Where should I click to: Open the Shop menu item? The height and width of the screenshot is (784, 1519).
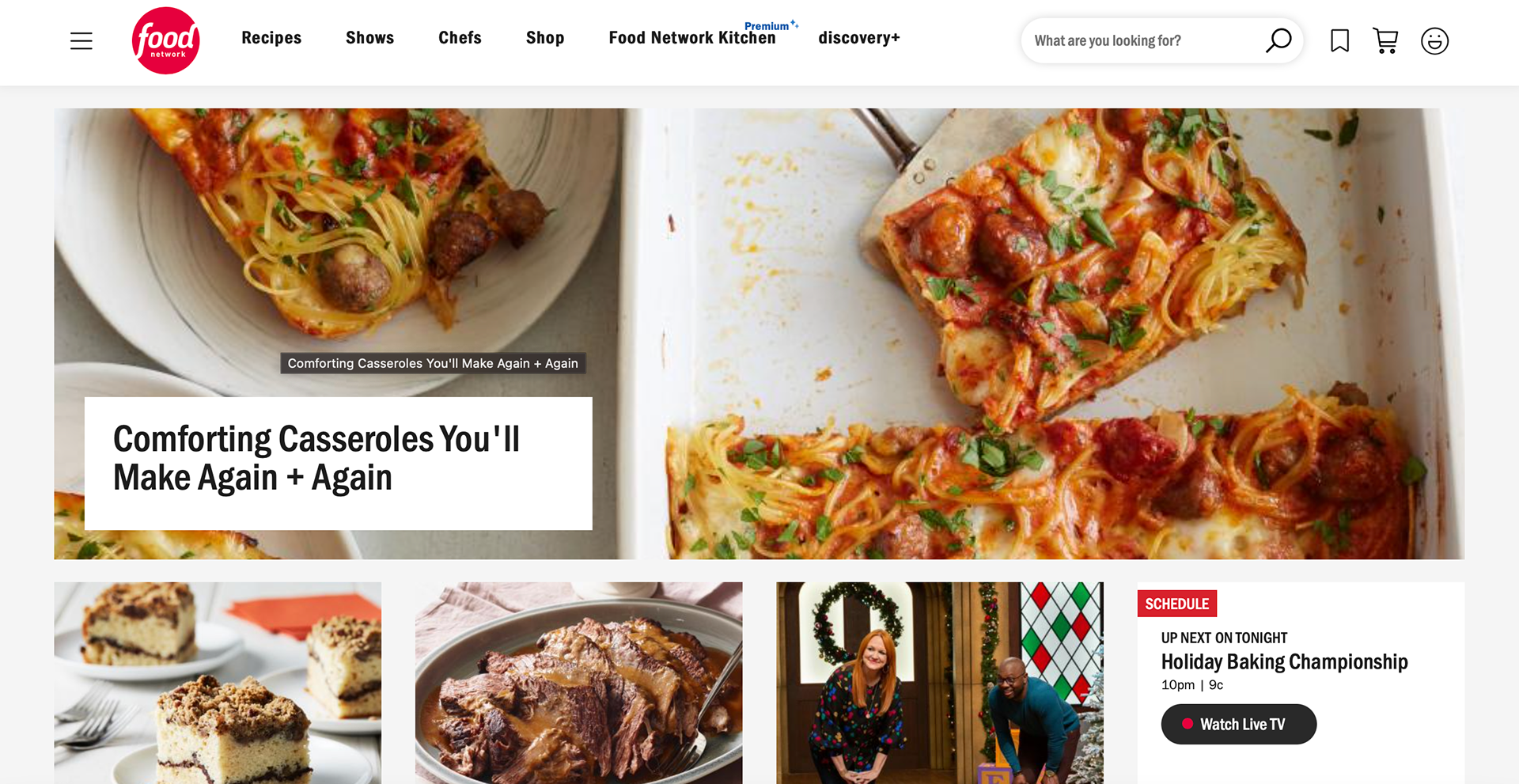tap(545, 38)
